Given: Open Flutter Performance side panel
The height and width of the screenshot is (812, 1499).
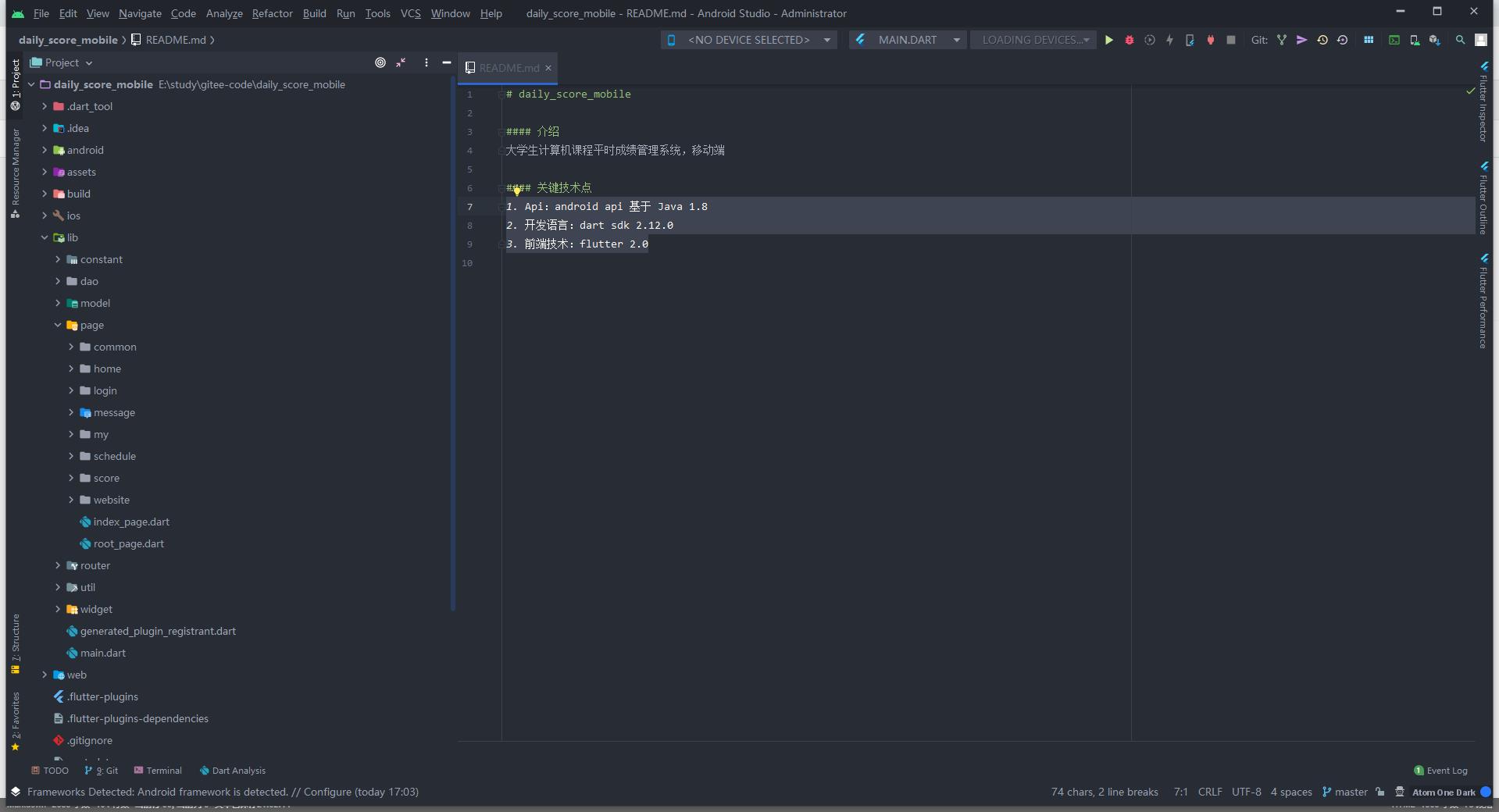Looking at the screenshot, I should pos(1483,301).
